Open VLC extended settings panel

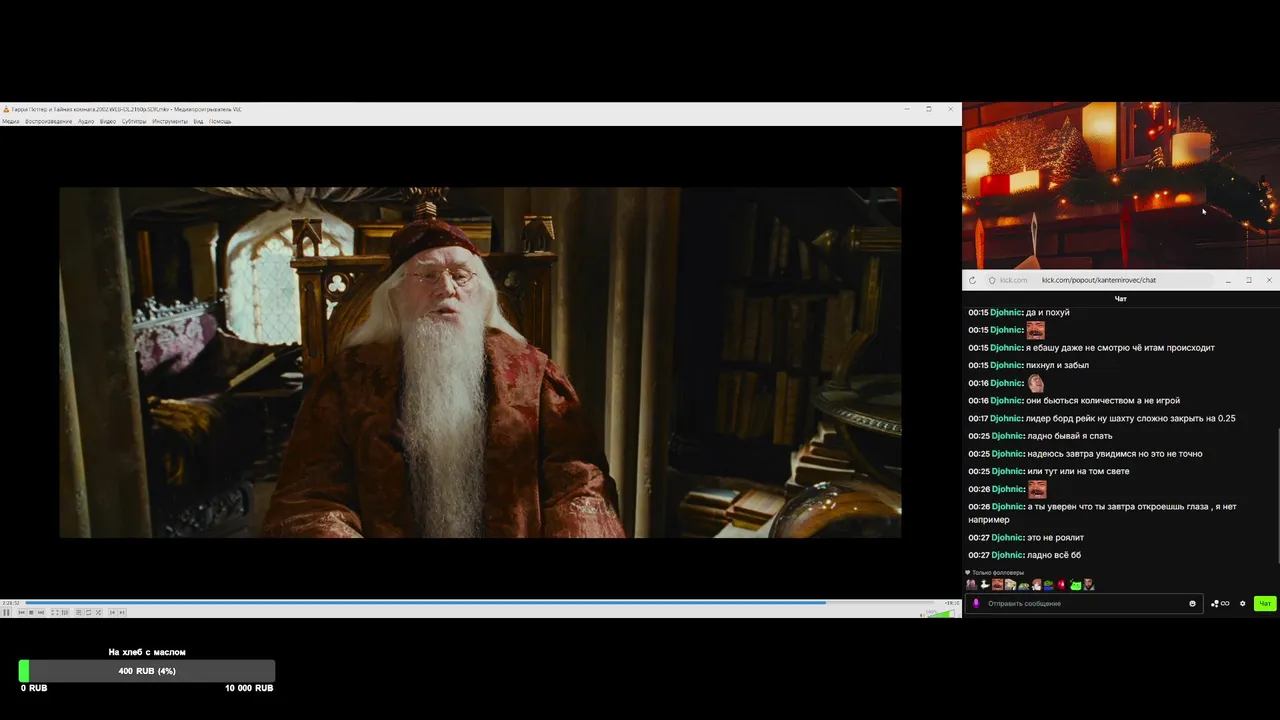click(x=65, y=612)
